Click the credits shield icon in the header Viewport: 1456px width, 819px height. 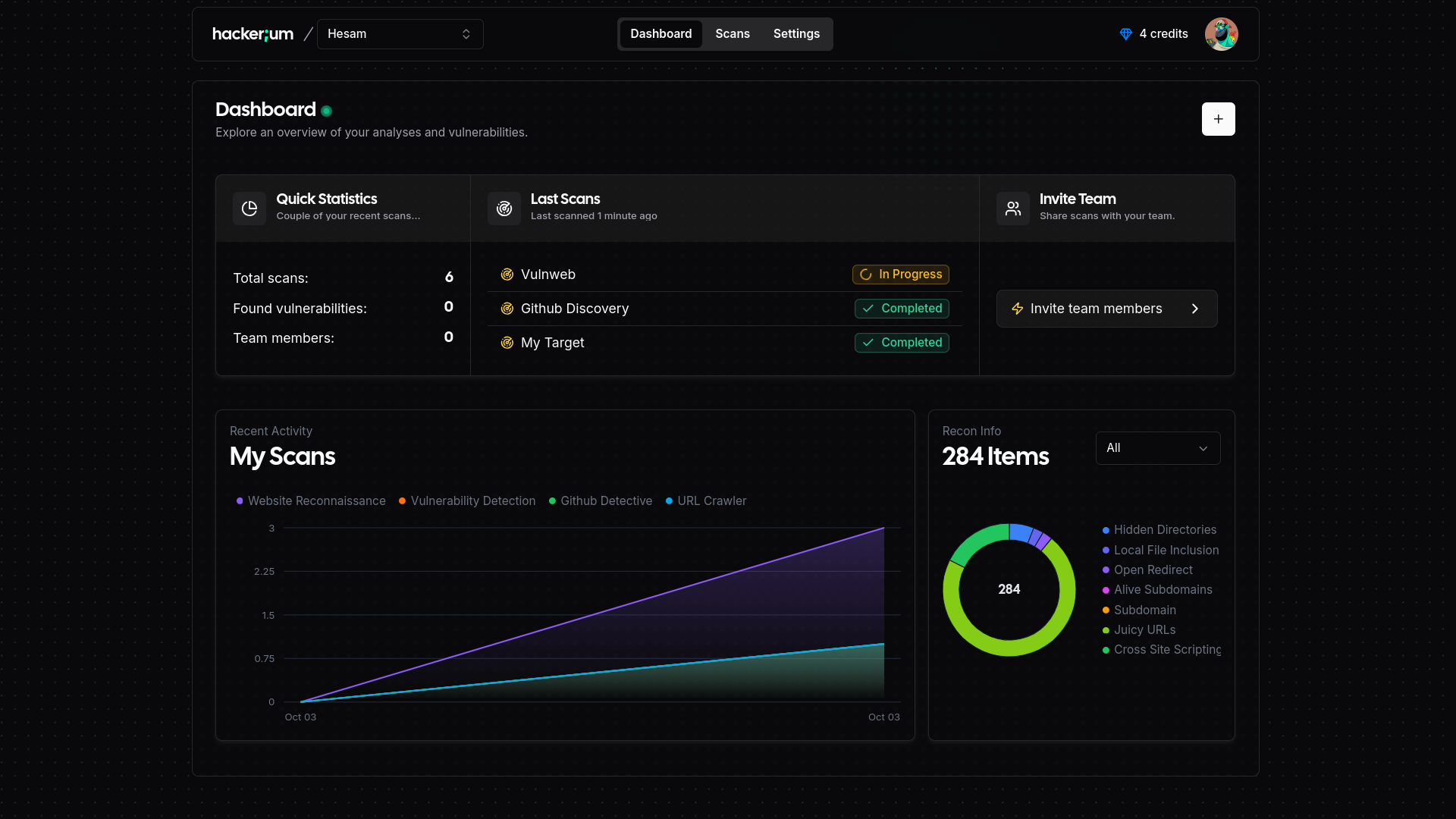click(1126, 33)
